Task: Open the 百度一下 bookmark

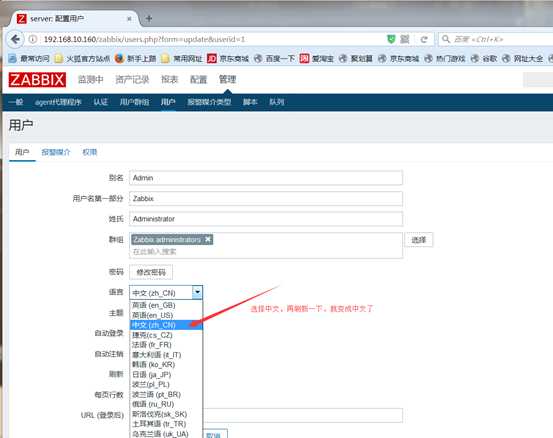Action: point(274,59)
